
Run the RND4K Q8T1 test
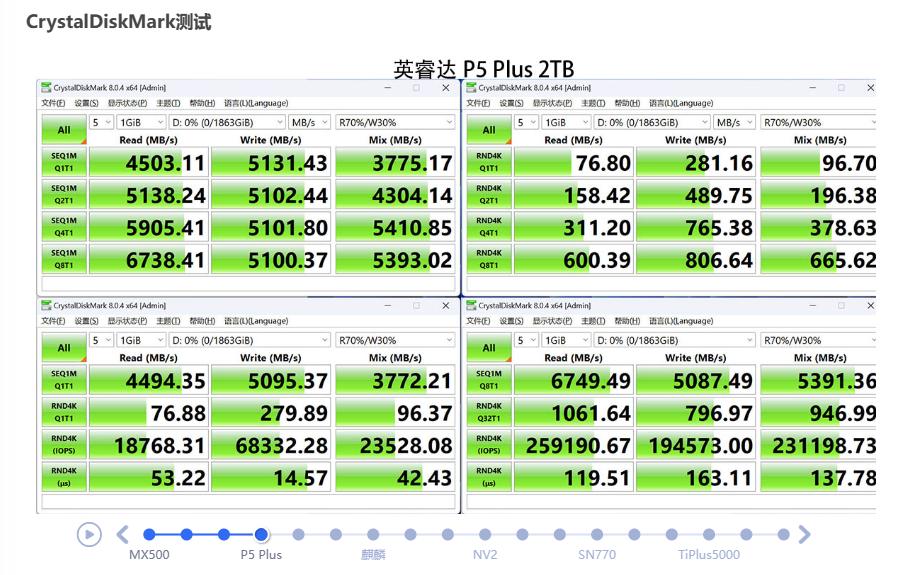tap(489, 259)
